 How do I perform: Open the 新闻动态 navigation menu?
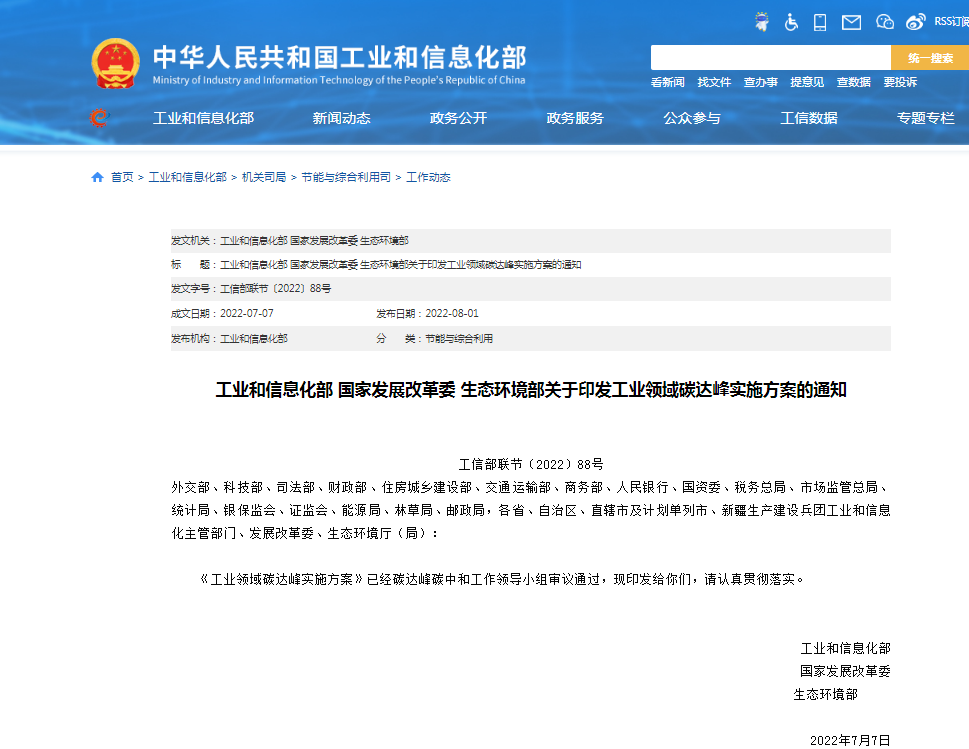coord(341,118)
